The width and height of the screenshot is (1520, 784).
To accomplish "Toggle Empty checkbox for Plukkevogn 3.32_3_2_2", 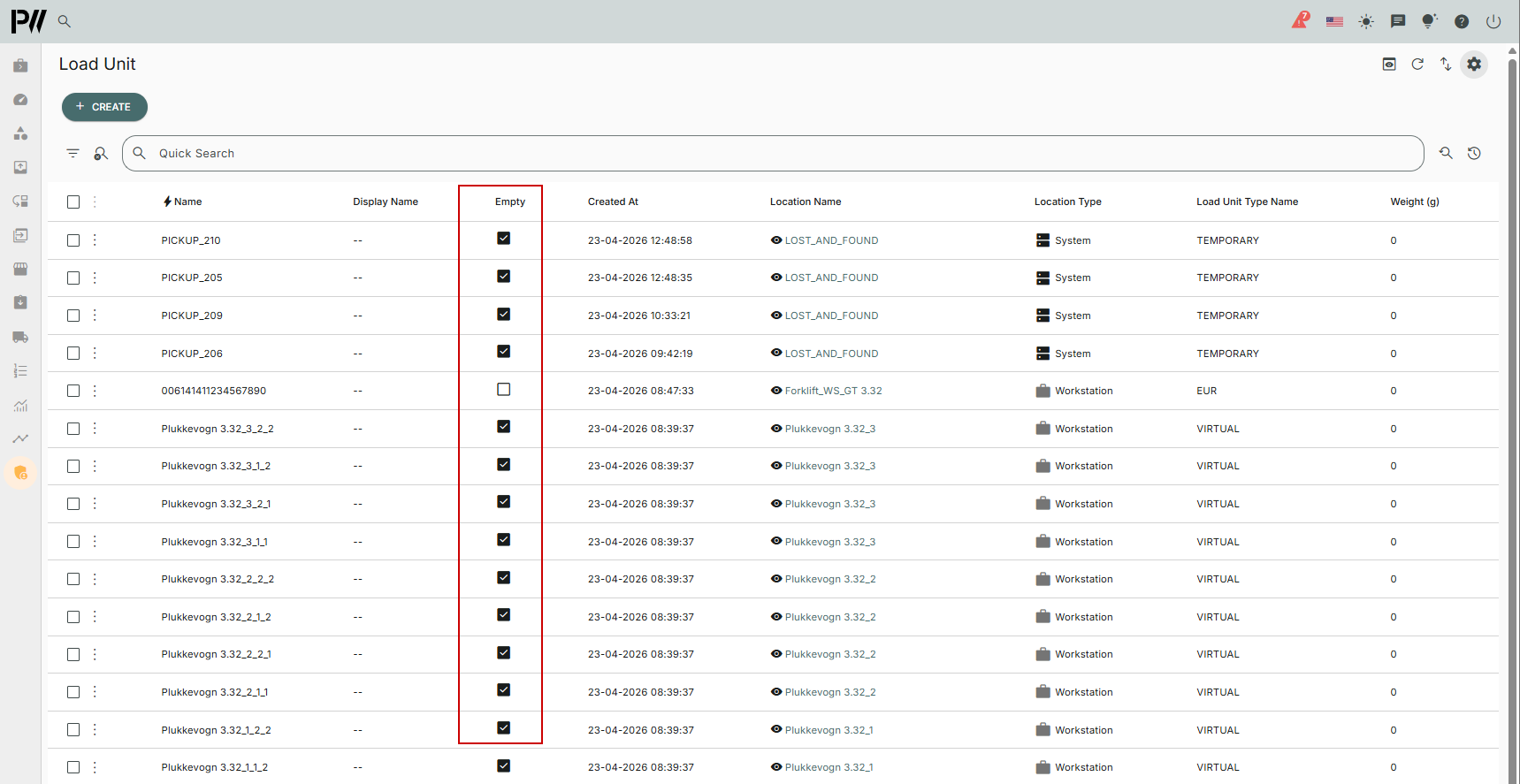I will click(504, 426).
